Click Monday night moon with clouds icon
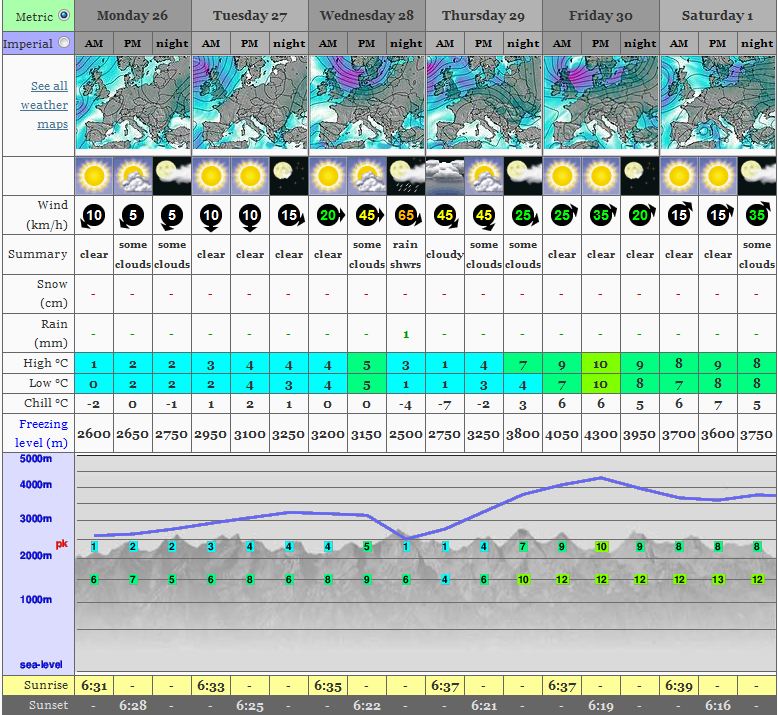Viewport: 778px width, 715px height. point(172,176)
